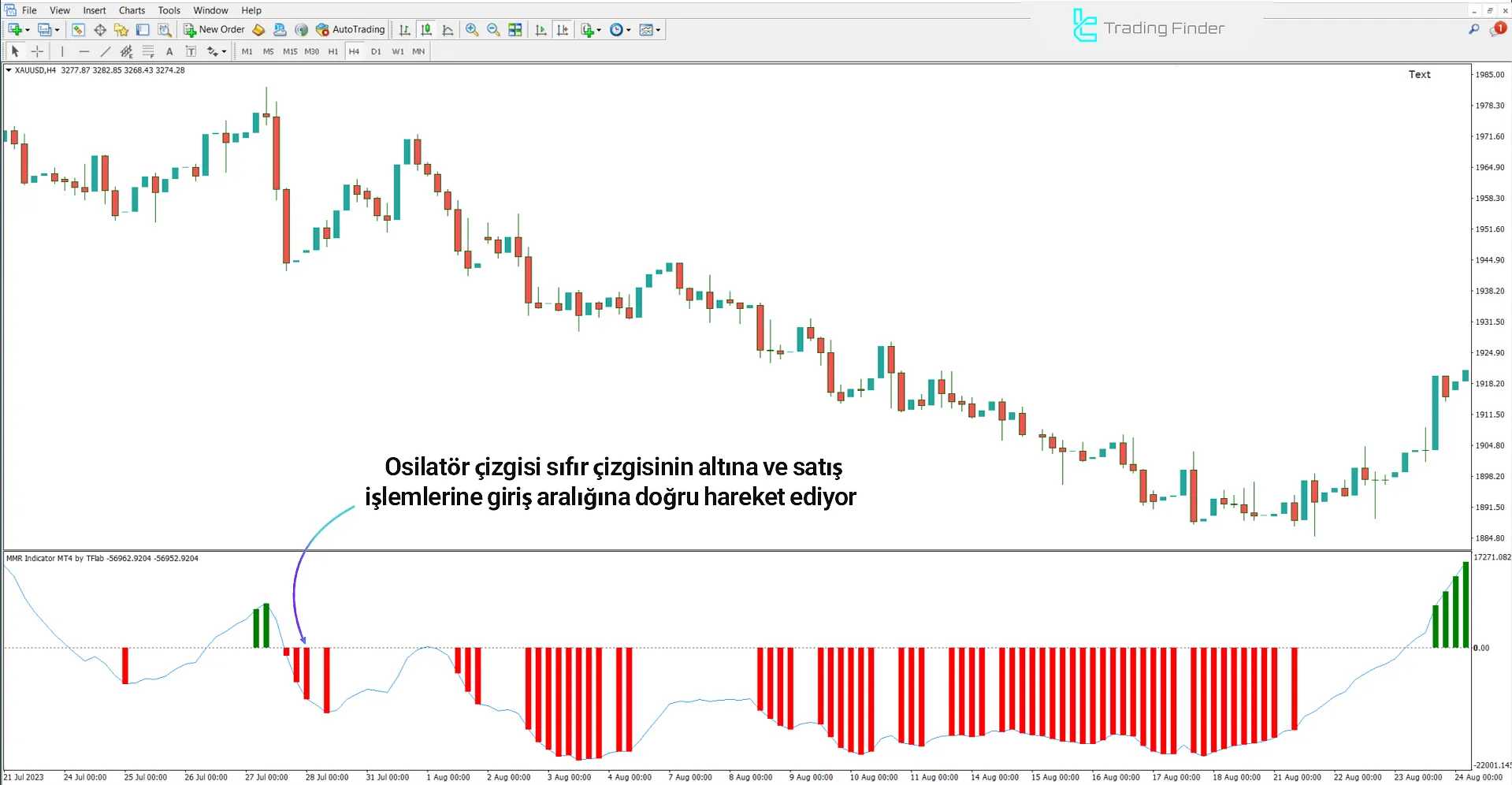This screenshot has height=785, width=1512.
Task: Switch chart to the D1 timeframe
Action: [x=376, y=51]
